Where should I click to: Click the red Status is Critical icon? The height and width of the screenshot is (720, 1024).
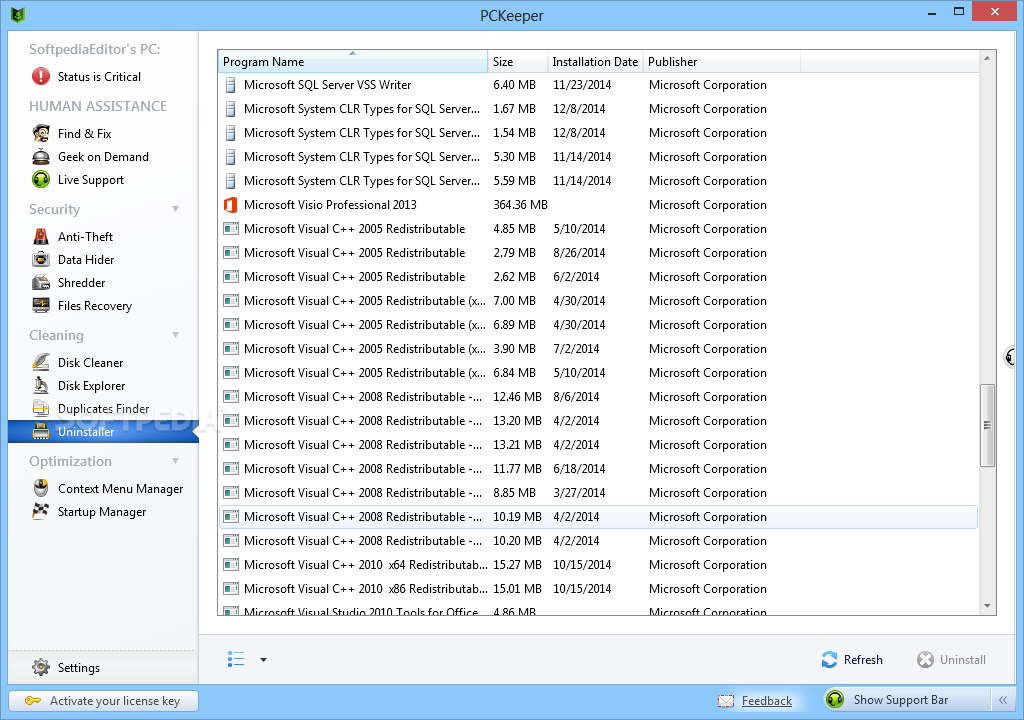pyautogui.click(x=40, y=76)
